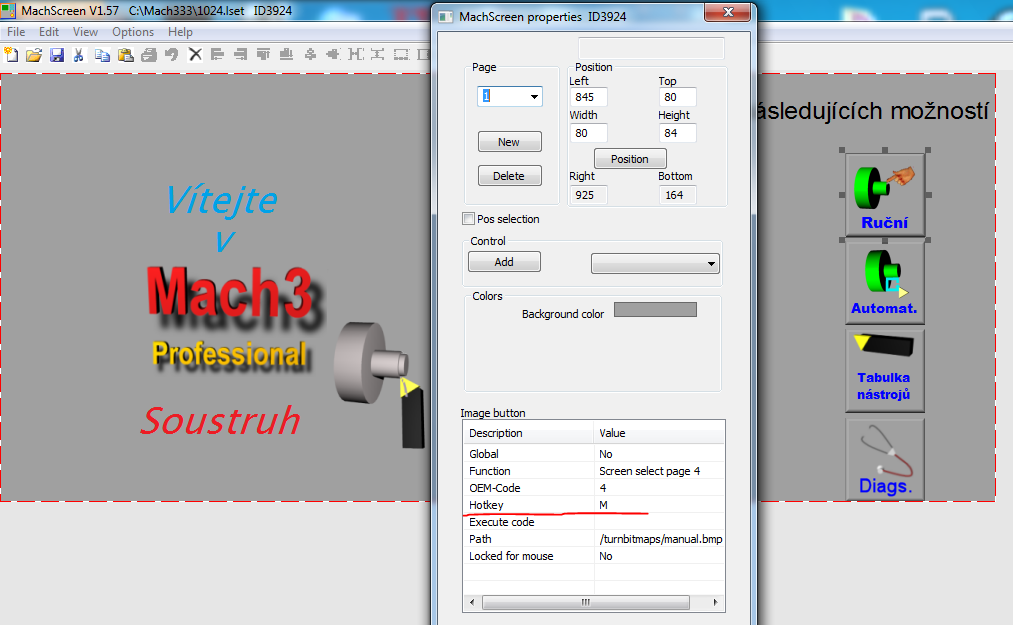Click the New page button

509,142
